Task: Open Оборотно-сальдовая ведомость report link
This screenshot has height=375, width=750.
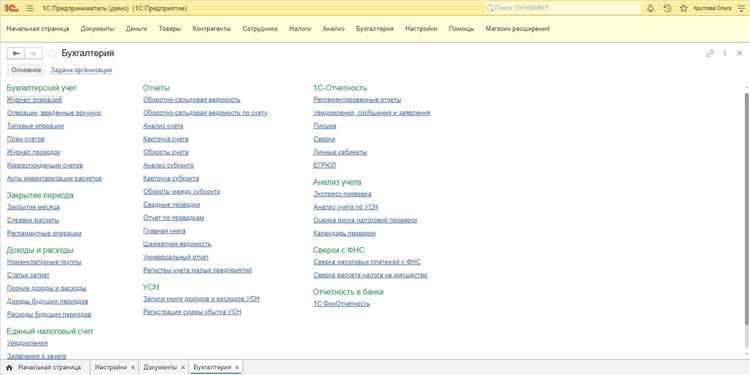Action: (191, 100)
